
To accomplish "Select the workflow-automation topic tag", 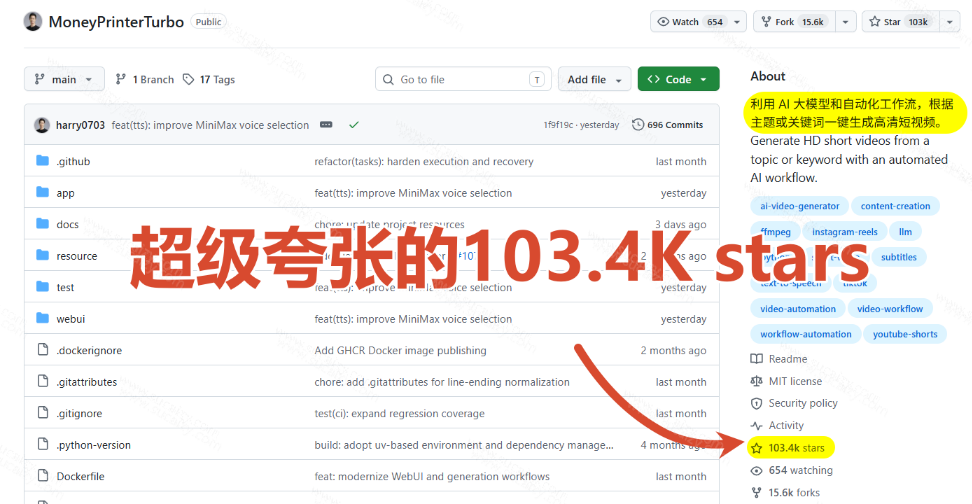I will tap(806, 334).
